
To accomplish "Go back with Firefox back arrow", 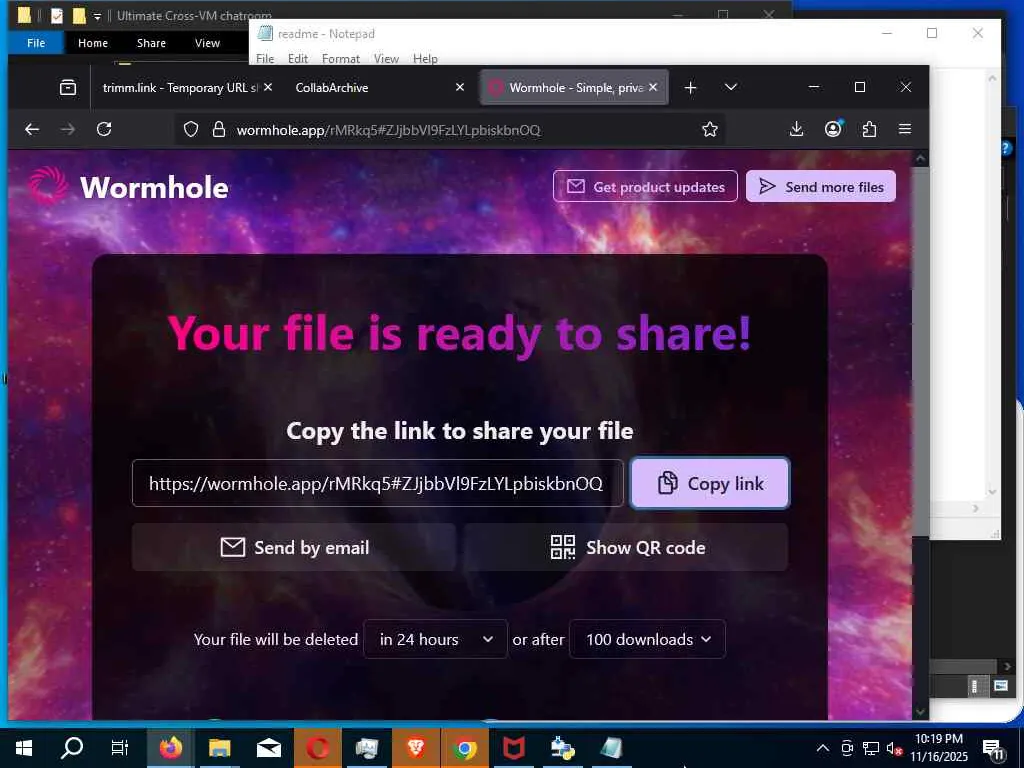I will coord(32,129).
